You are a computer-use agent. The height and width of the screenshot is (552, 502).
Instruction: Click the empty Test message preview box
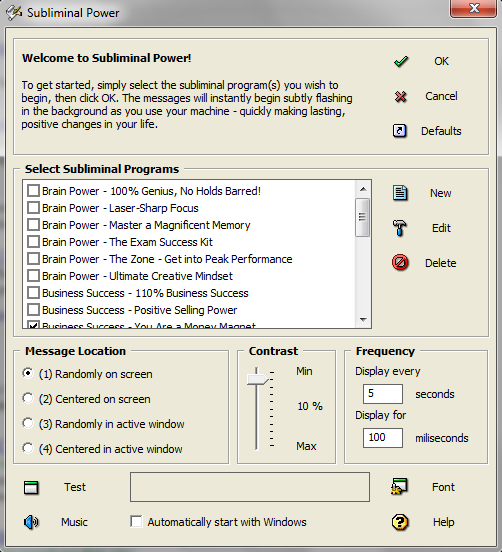pyautogui.click(x=250, y=487)
